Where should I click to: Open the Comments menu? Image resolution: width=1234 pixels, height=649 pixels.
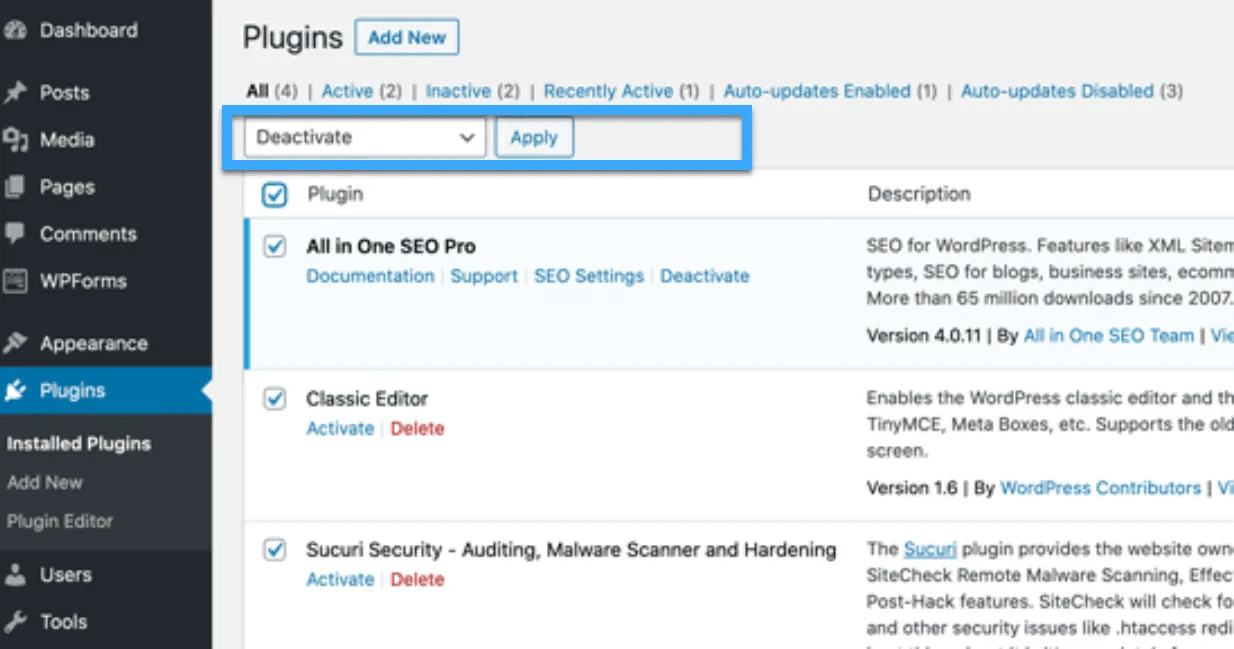(88, 234)
